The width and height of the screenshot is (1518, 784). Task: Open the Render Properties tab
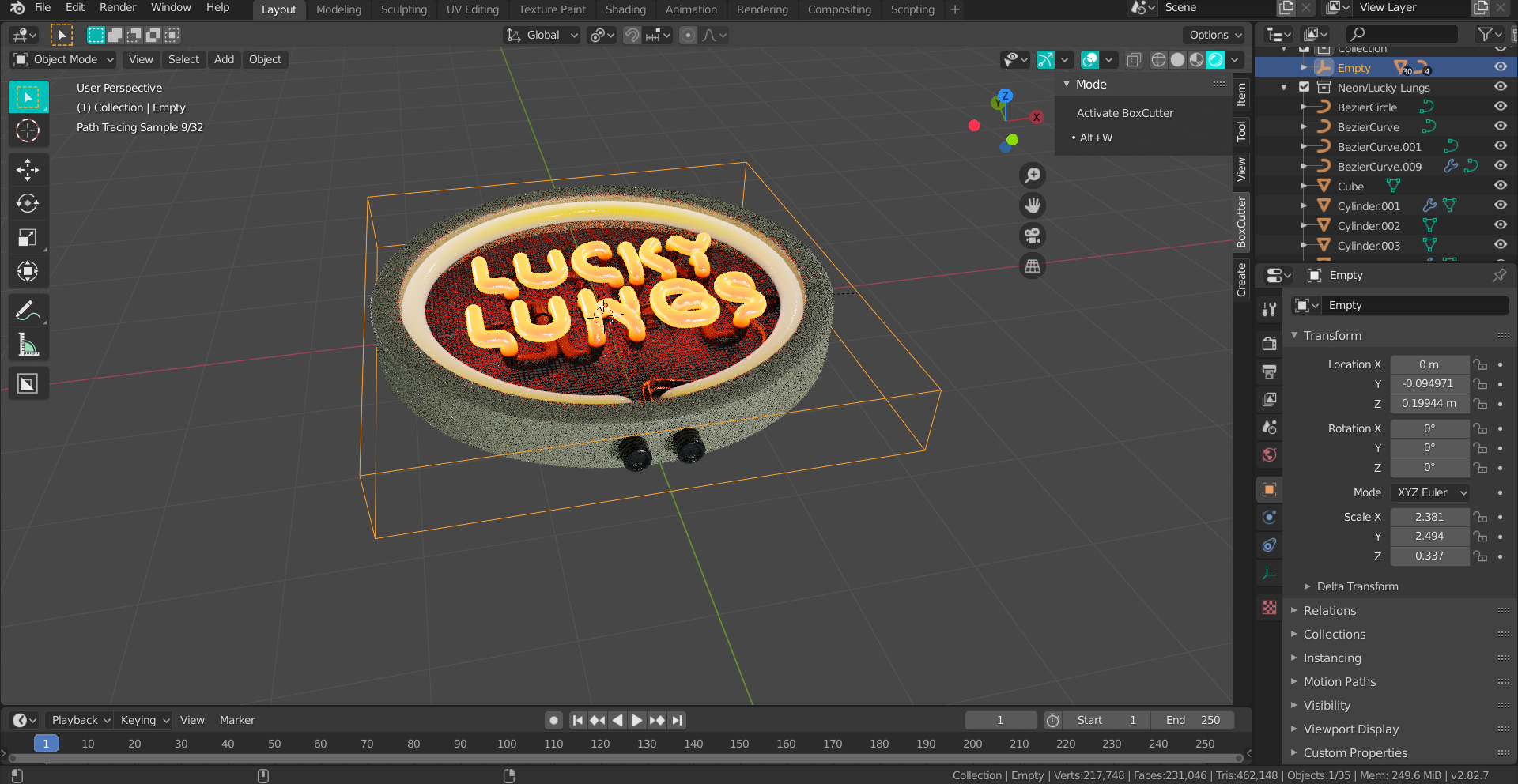coord(1269,344)
